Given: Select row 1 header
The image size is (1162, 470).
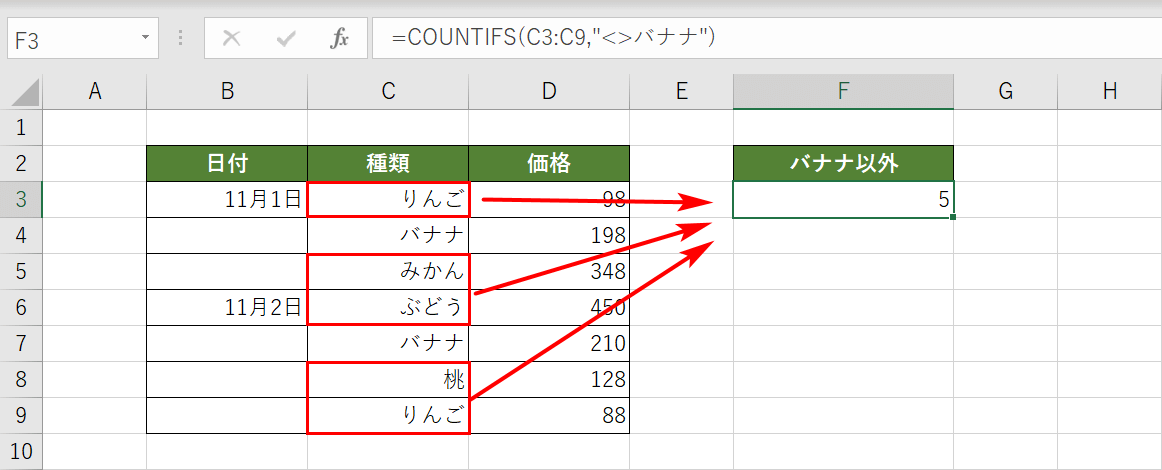Looking at the screenshot, I should [21, 128].
